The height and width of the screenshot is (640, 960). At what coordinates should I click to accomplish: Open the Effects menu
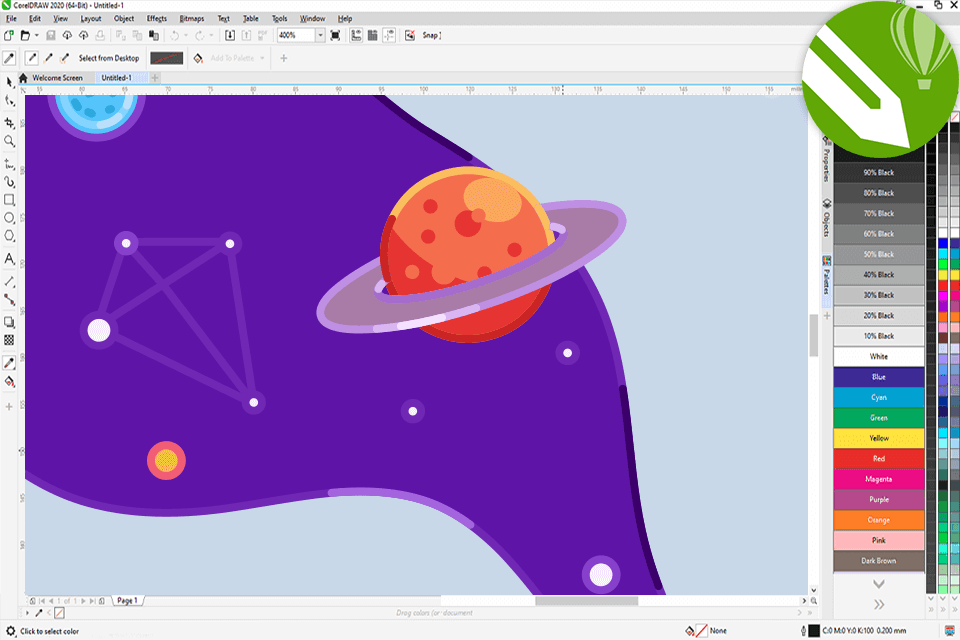[x=157, y=18]
